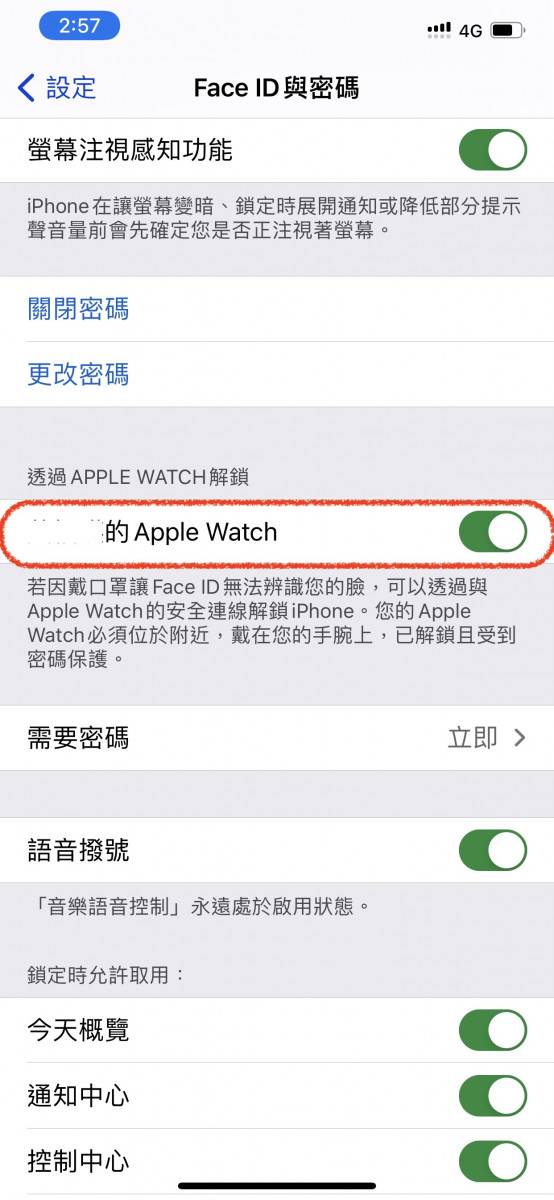Tap the back chevron beside 設定
This screenshot has height=1200, width=554.
point(27,87)
